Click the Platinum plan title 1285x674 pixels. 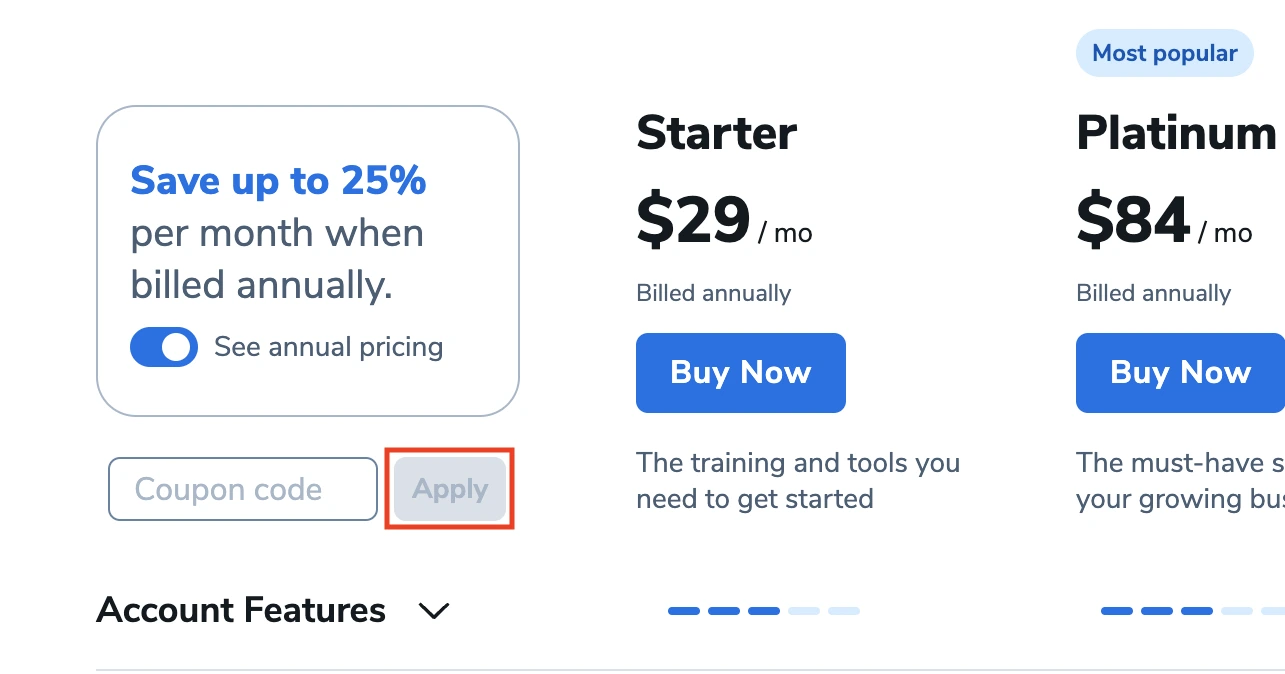click(x=1177, y=133)
